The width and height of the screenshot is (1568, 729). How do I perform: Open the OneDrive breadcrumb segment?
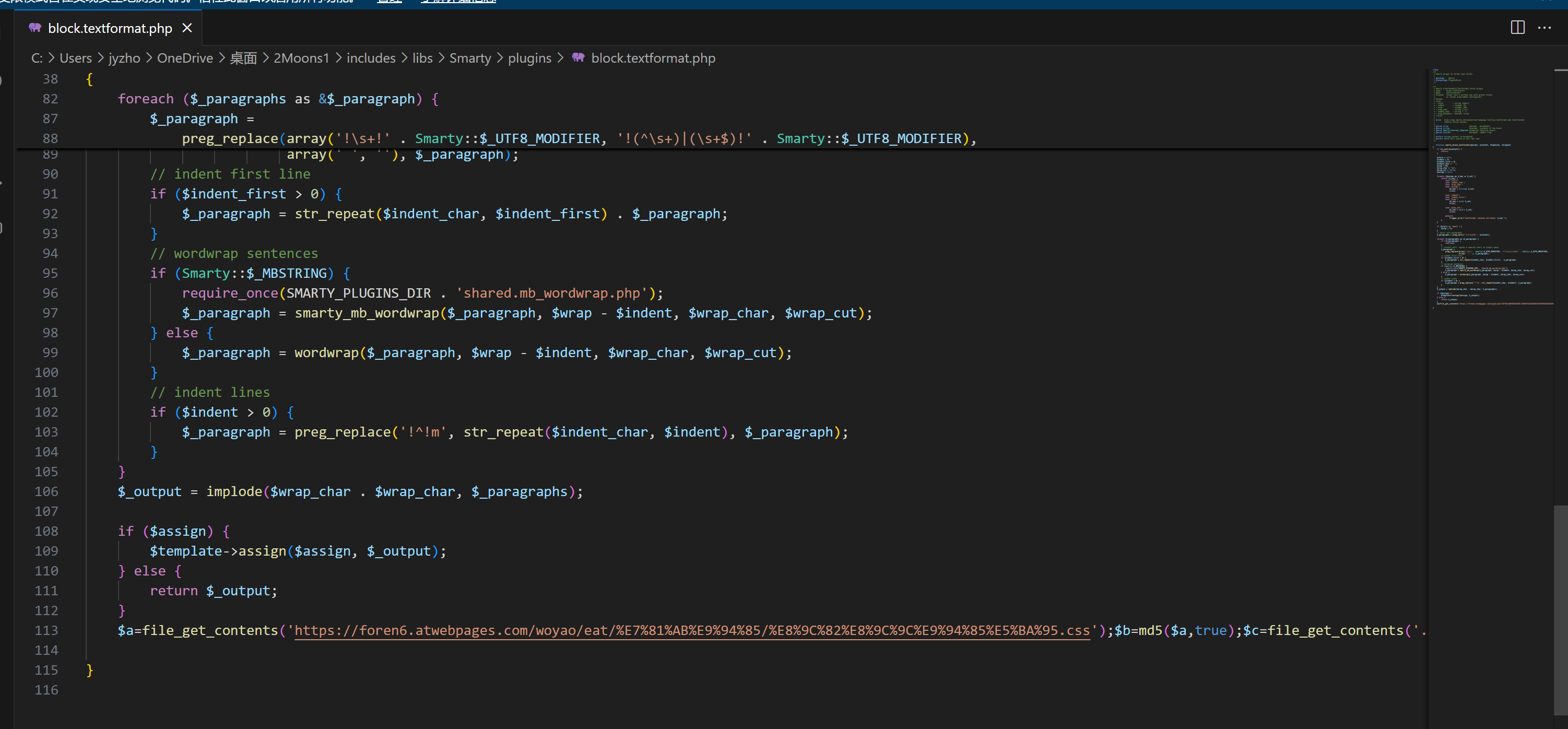pyautogui.click(x=185, y=58)
